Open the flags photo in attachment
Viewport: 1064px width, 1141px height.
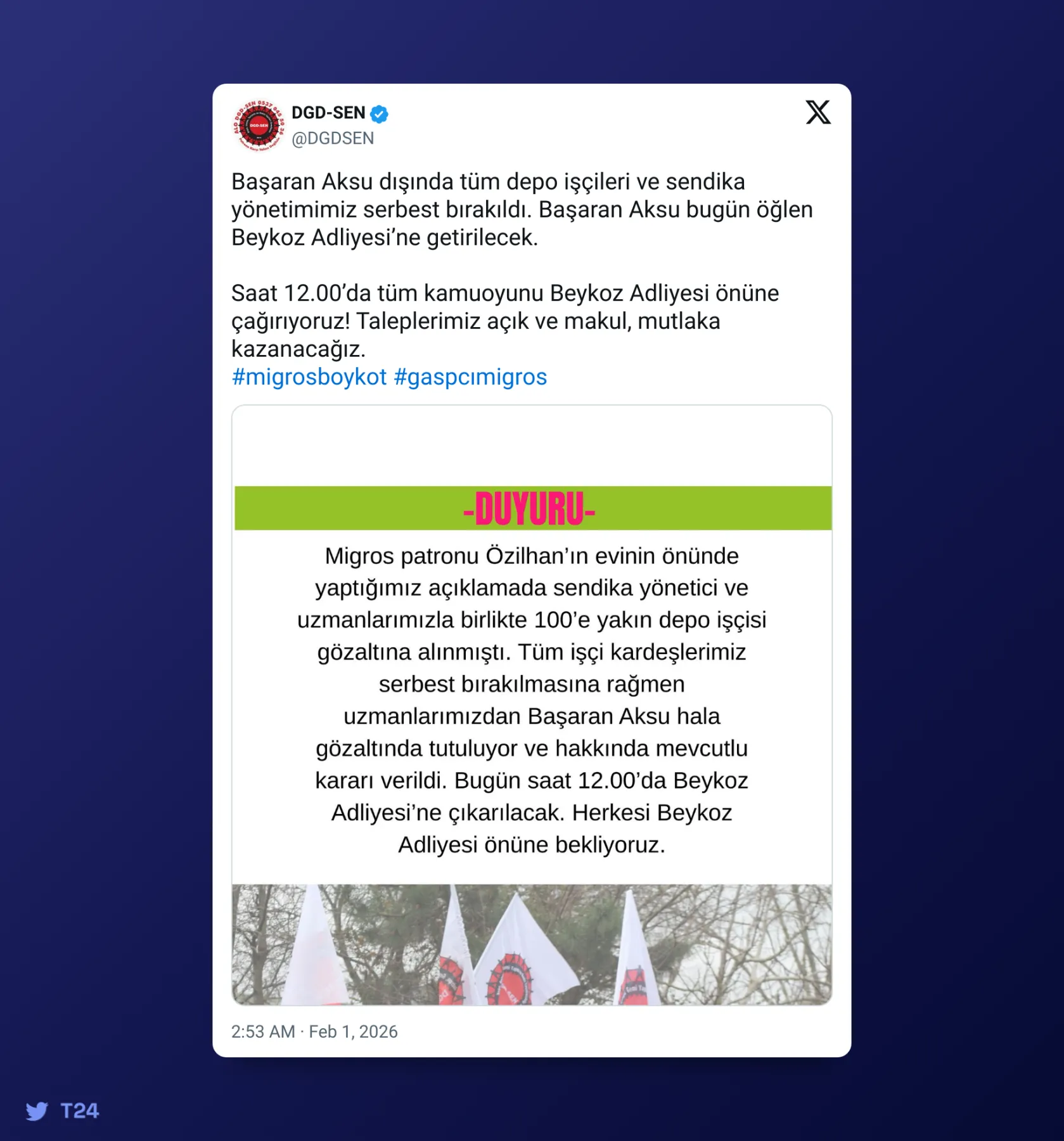tap(532, 944)
